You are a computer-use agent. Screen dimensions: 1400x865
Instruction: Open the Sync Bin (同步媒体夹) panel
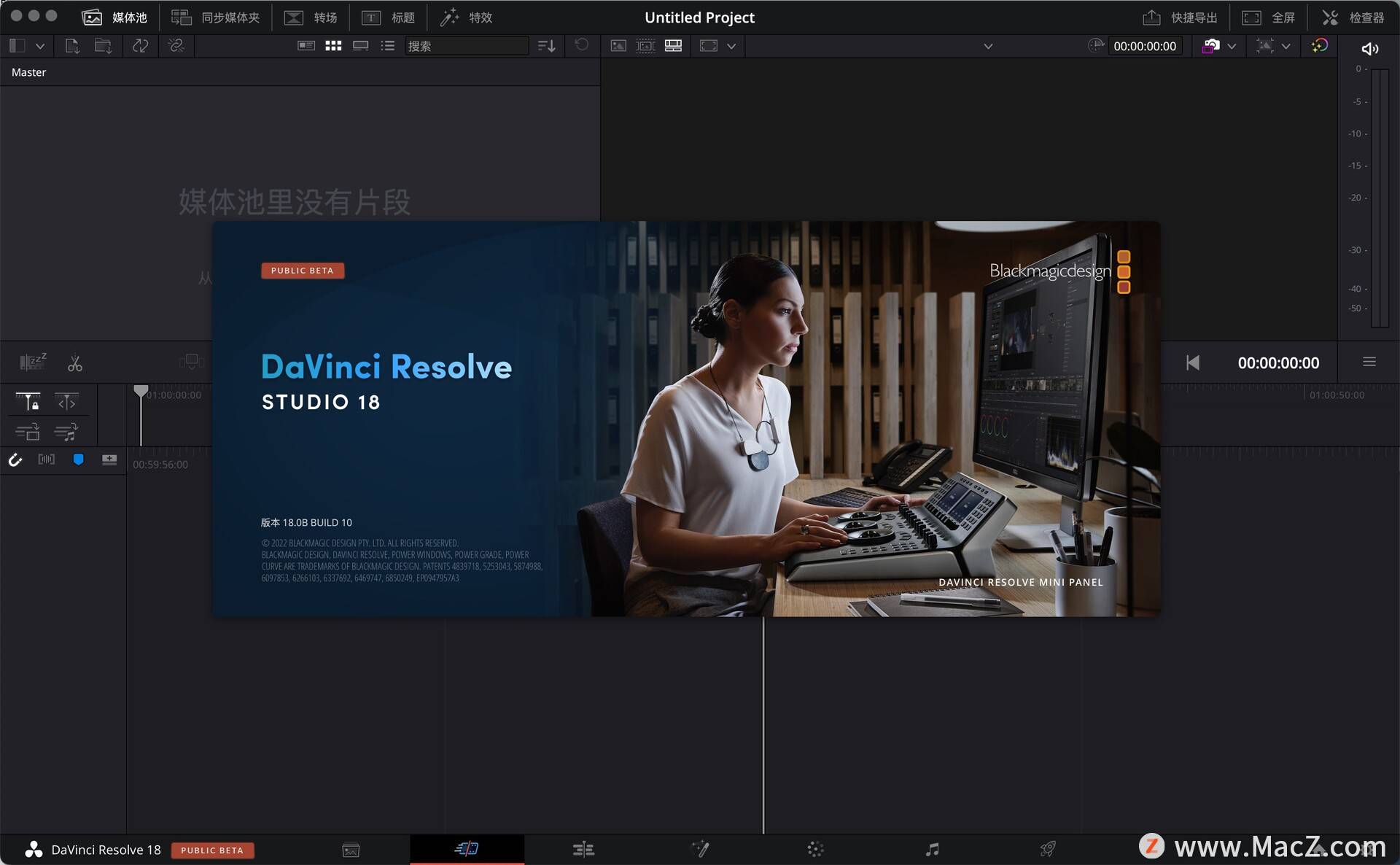click(216, 17)
